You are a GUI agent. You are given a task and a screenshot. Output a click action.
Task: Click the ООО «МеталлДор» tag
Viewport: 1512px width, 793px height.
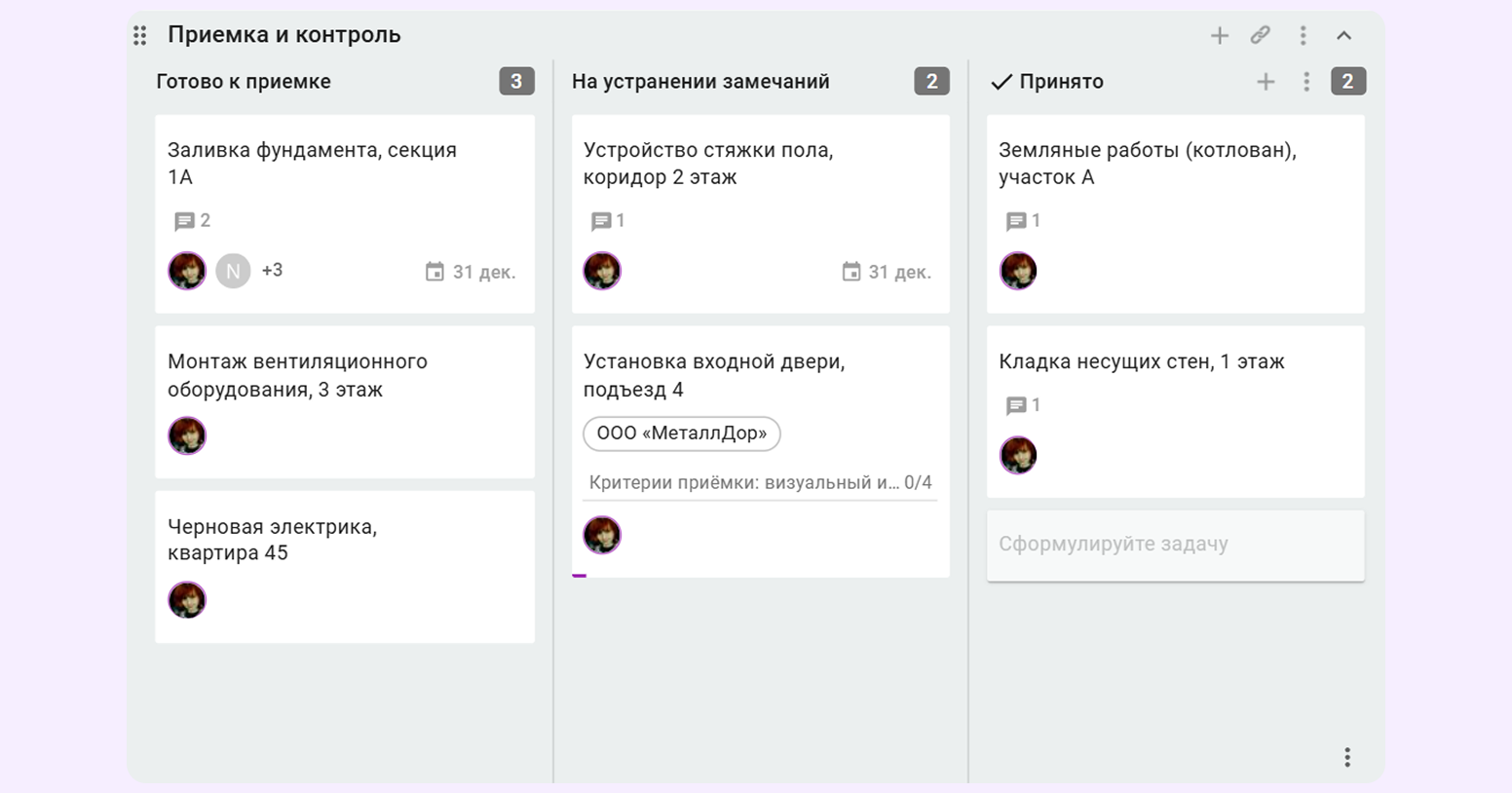pyautogui.click(x=681, y=434)
